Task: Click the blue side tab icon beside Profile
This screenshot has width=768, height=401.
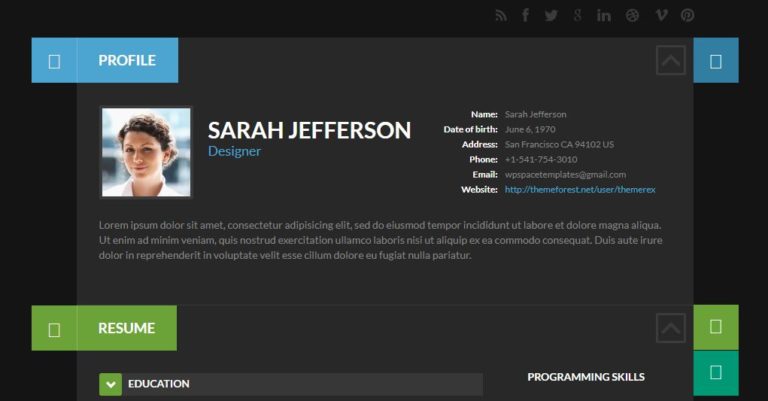Action: pos(716,61)
